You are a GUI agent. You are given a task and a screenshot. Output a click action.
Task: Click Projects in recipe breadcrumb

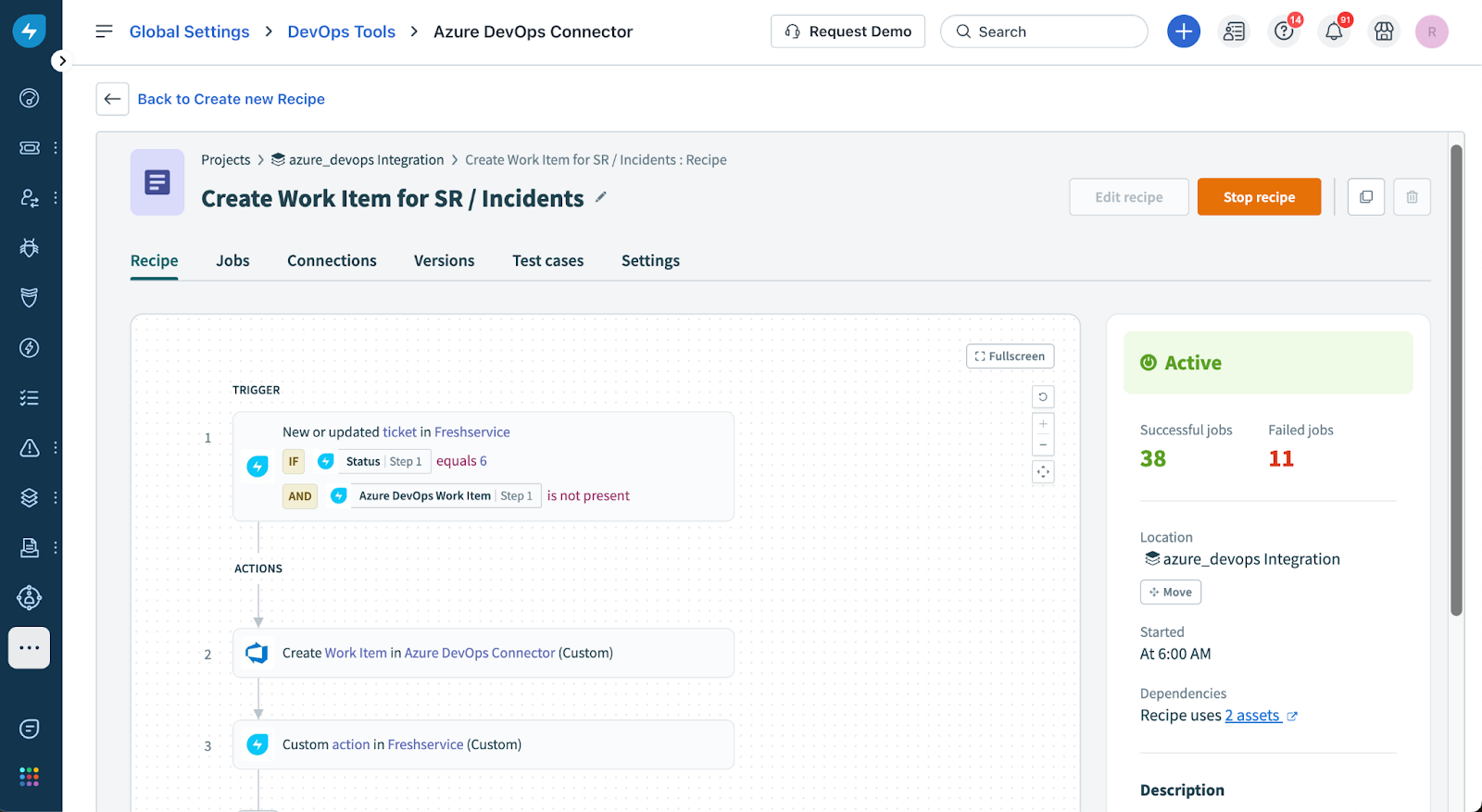[226, 160]
